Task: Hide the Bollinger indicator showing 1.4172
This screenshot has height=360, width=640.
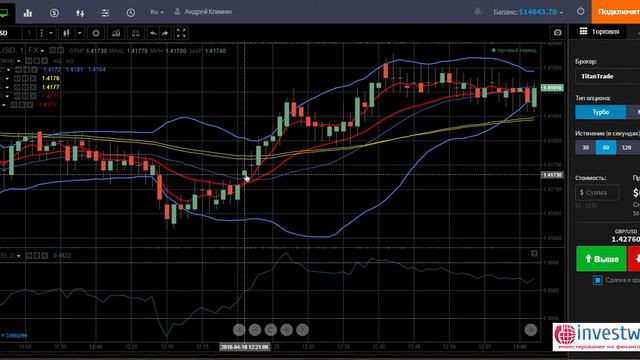Action: [18, 70]
